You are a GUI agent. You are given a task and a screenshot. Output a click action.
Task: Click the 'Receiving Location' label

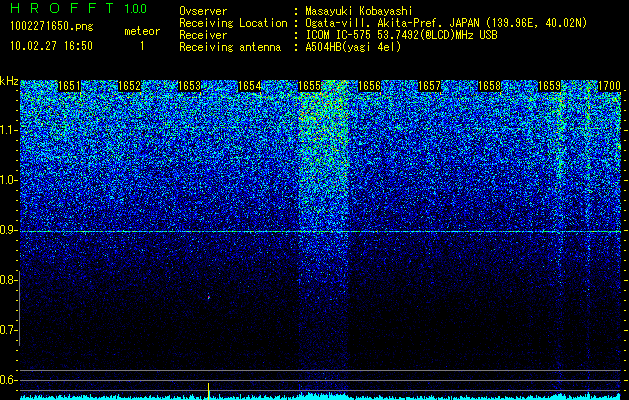tap(233, 23)
